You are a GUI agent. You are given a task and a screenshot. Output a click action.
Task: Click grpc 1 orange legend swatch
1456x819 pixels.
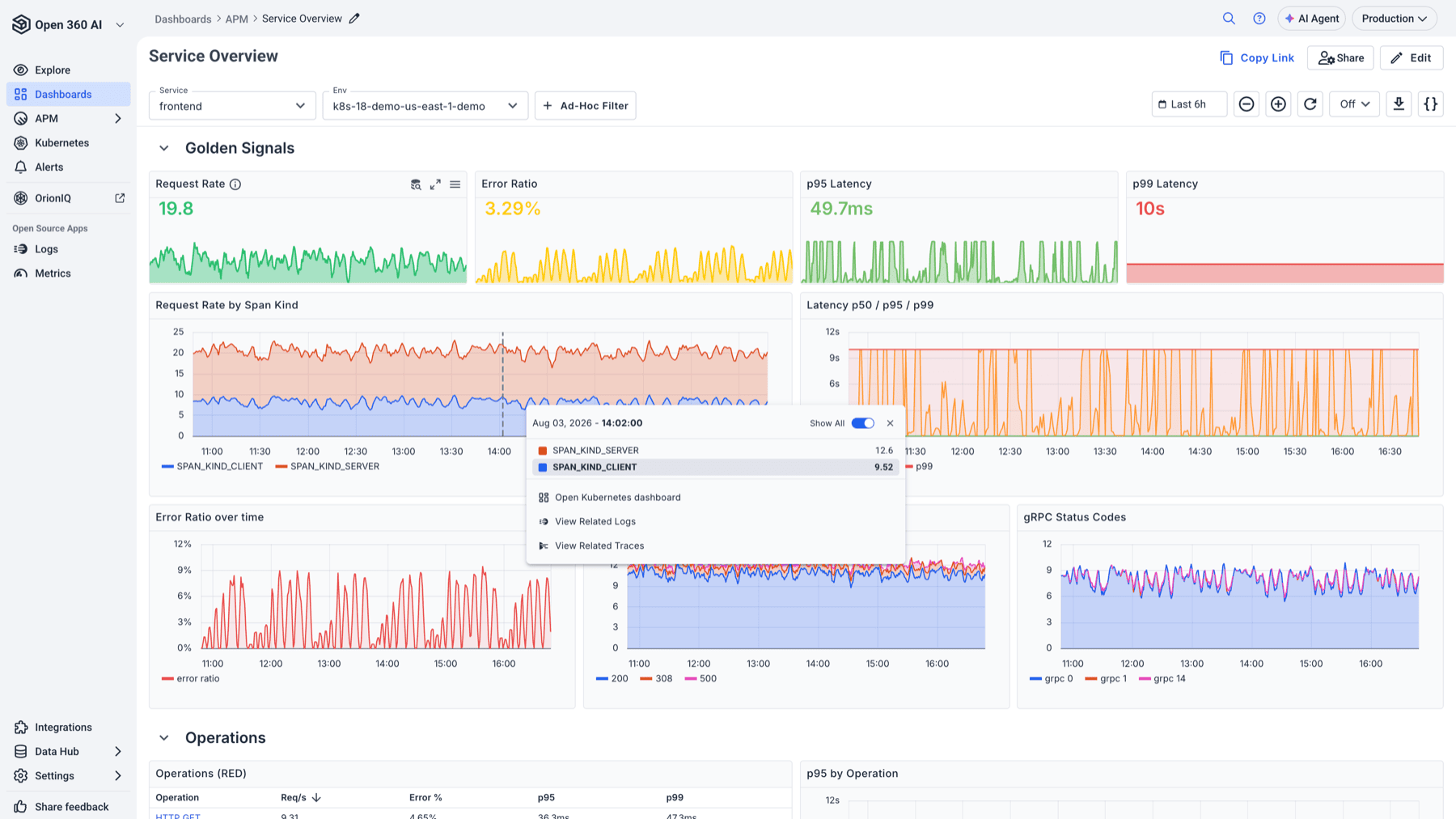(1090, 679)
